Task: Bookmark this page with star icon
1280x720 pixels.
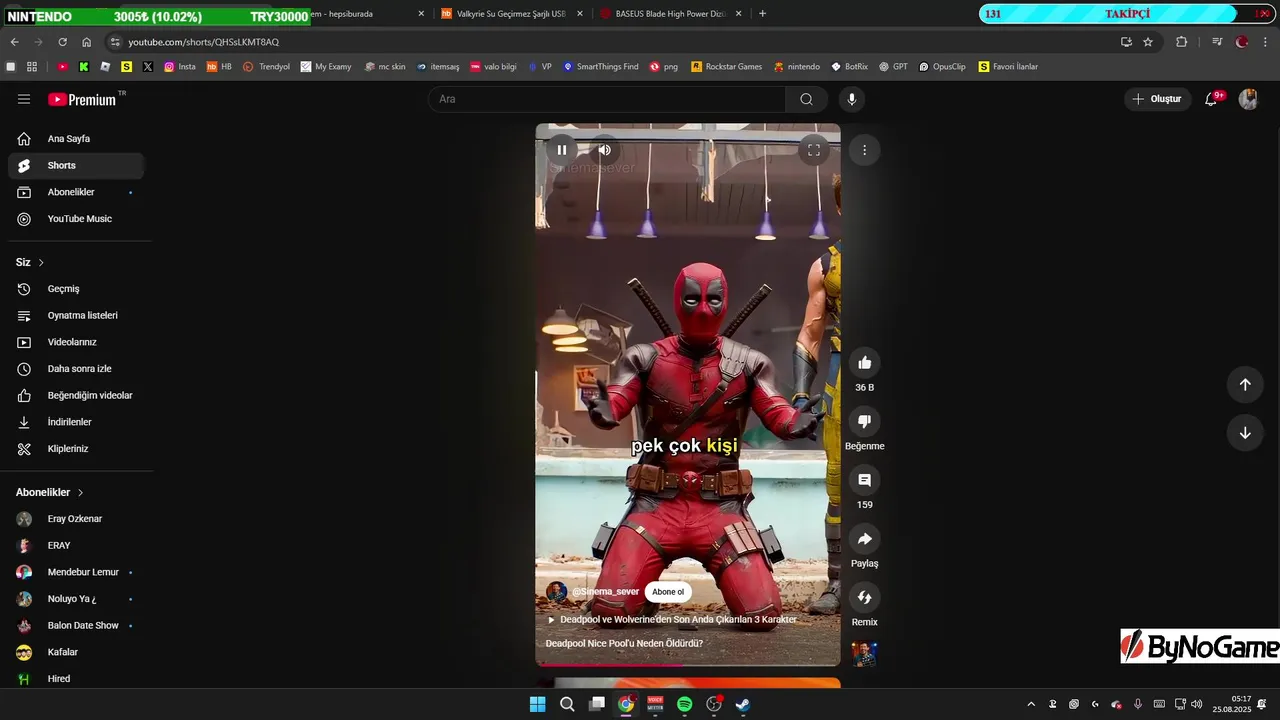Action: (1148, 42)
